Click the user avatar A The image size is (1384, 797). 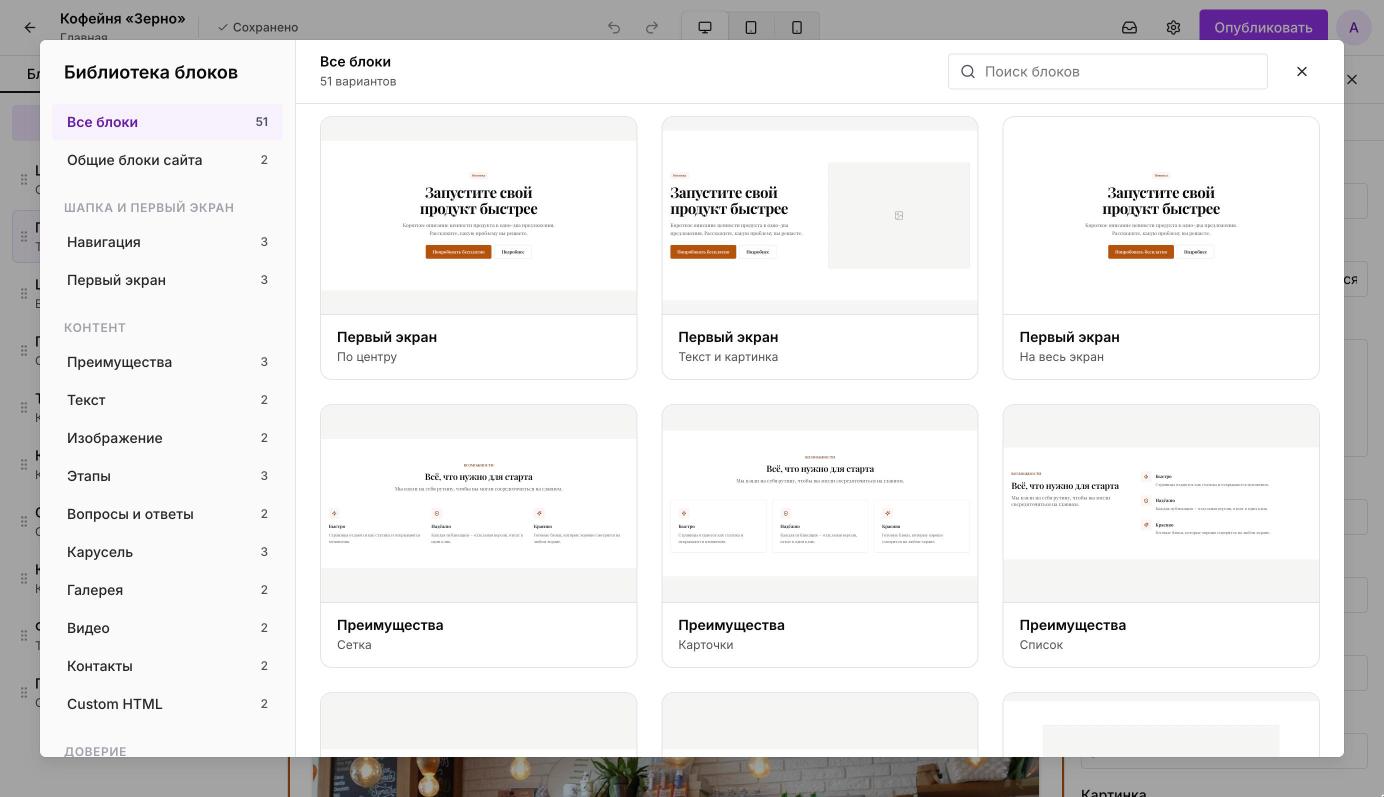click(1354, 27)
